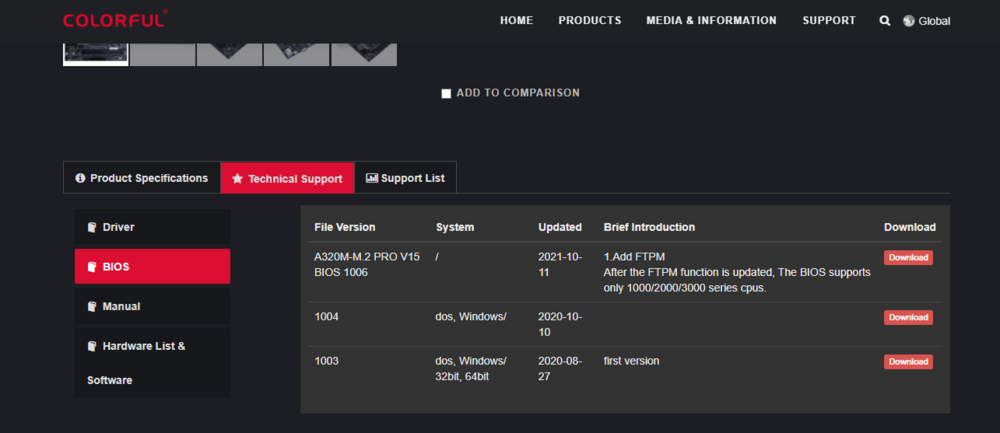Open the Driver sidebar section
The image size is (1000, 433).
click(x=152, y=227)
